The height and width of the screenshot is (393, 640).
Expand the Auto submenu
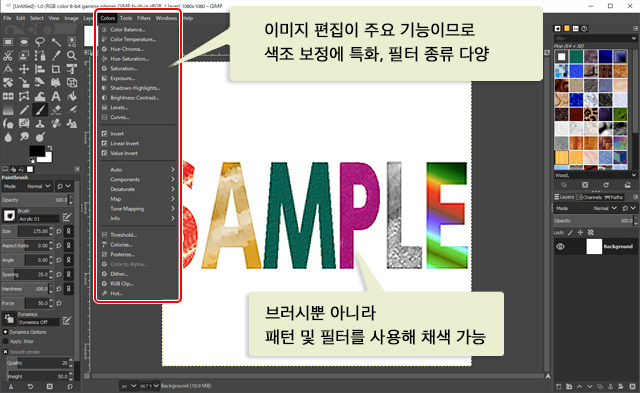138,169
